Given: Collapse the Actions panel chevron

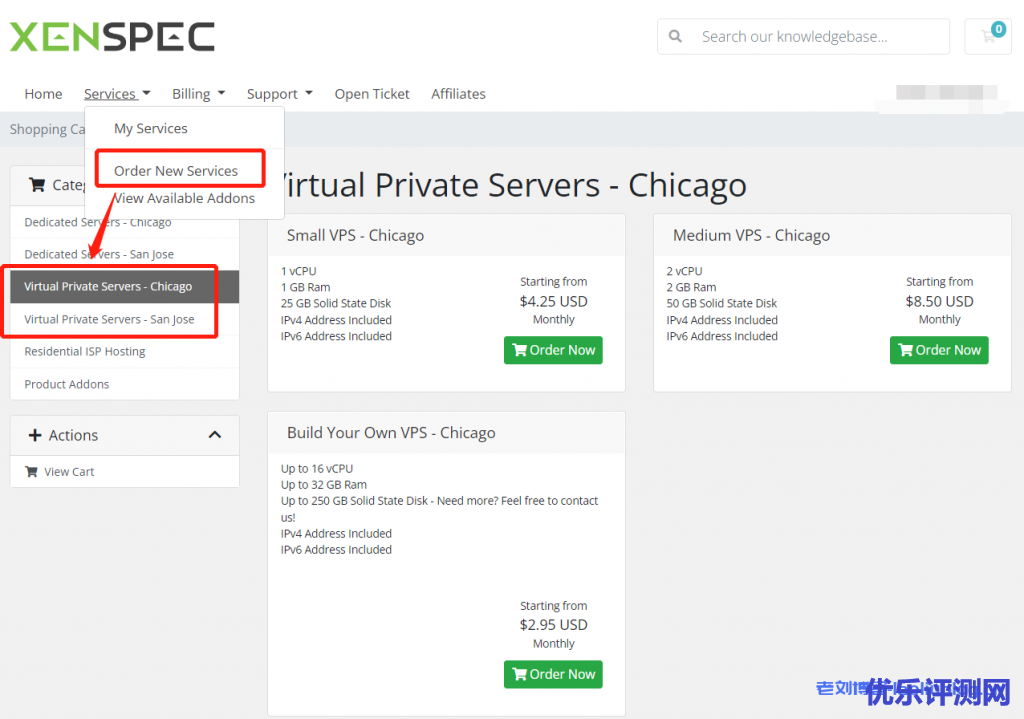Looking at the screenshot, I should click(x=215, y=435).
